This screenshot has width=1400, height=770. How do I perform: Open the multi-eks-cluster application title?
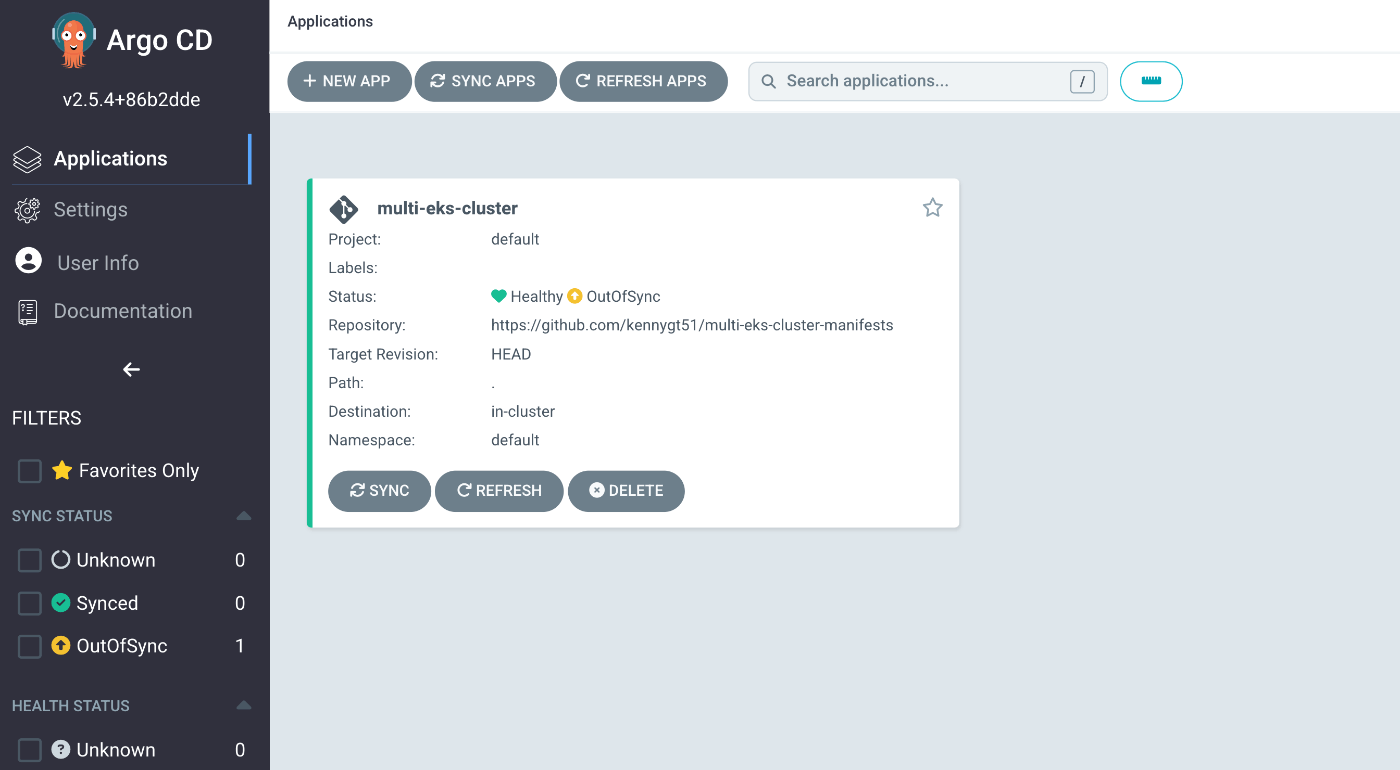tap(447, 209)
